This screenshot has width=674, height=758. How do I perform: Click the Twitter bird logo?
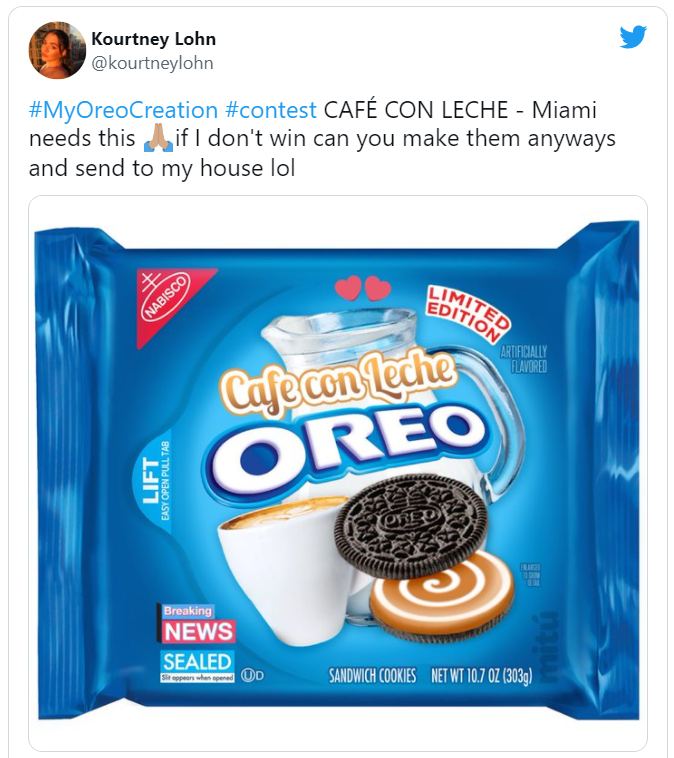pyautogui.click(x=633, y=38)
